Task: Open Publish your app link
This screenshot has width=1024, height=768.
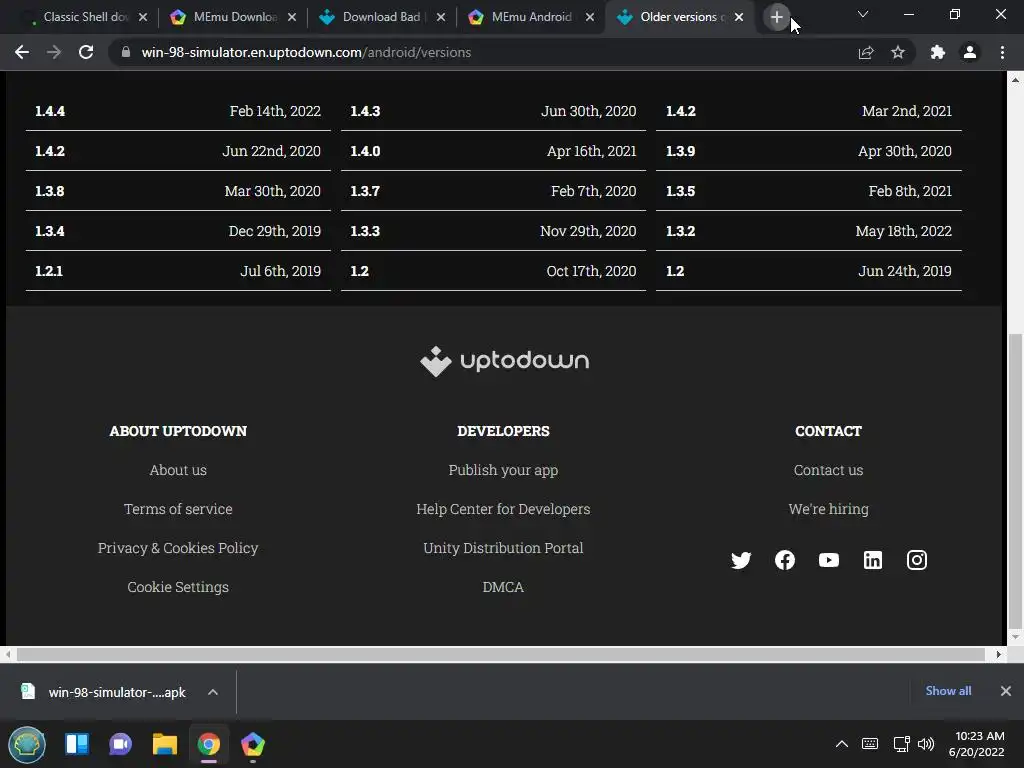Action: tap(503, 470)
